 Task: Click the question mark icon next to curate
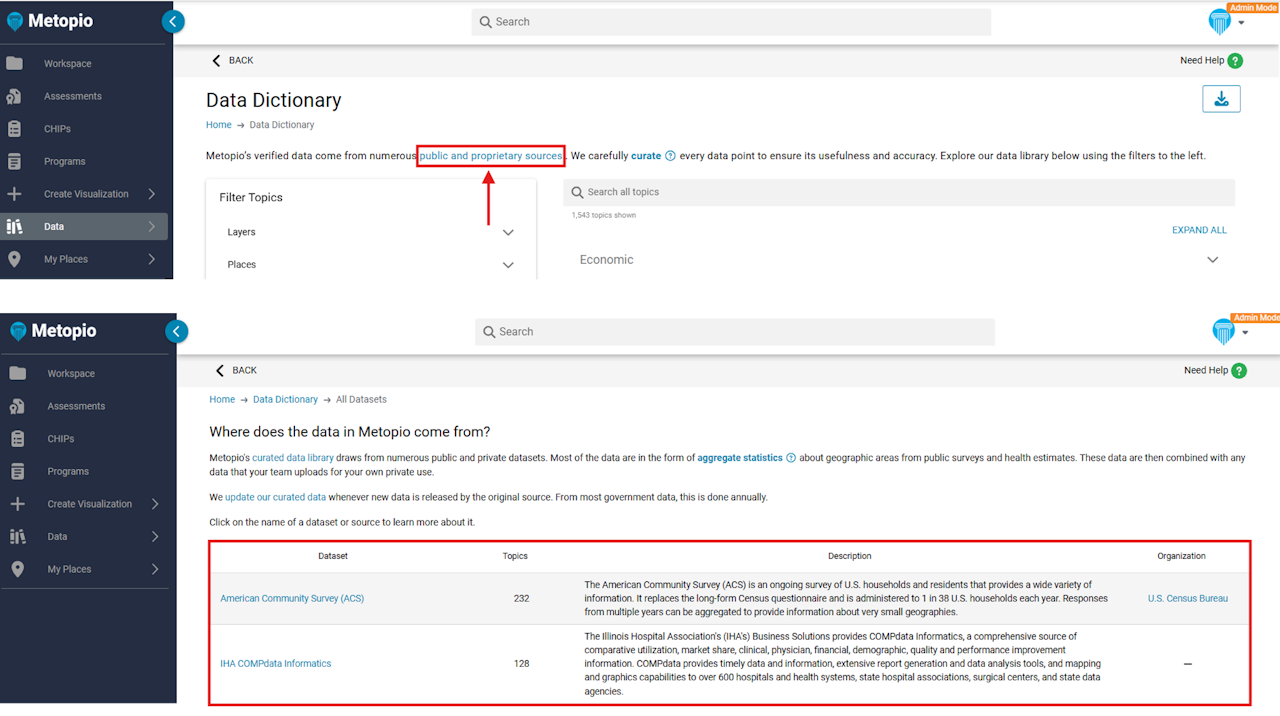670,156
